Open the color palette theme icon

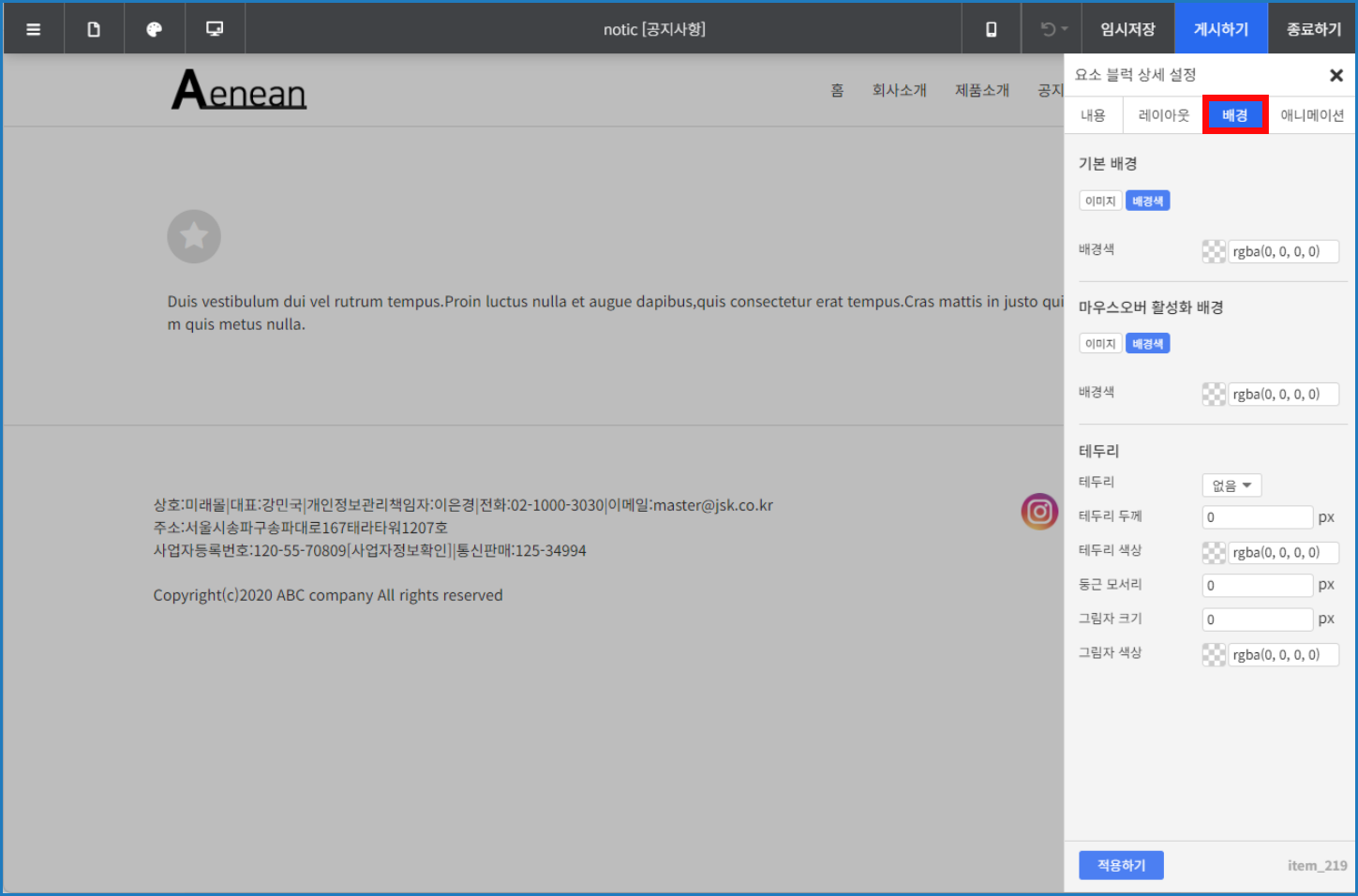[155, 29]
